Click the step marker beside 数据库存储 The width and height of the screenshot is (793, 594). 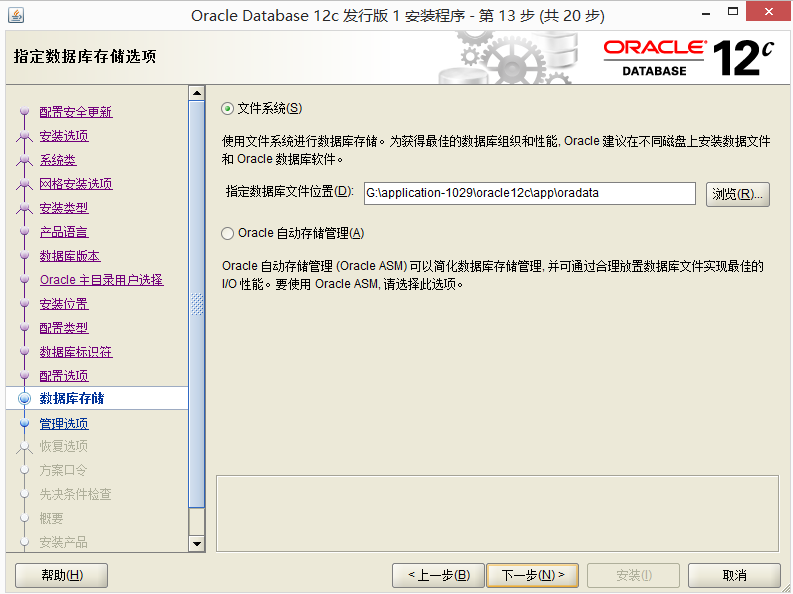24,398
